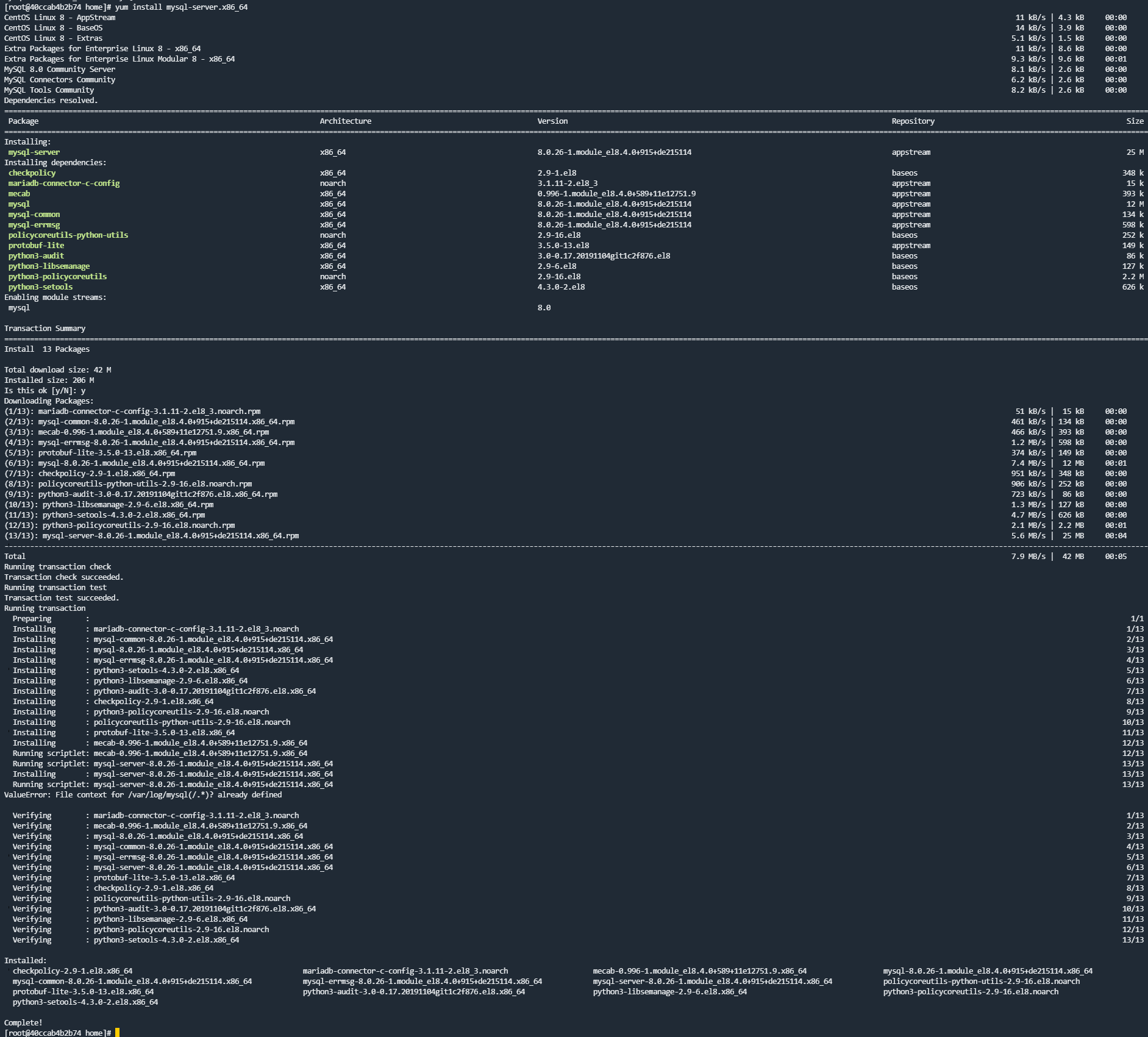Image resolution: width=1148 pixels, height=1037 pixels.
Task: Click the 'Size' column header
Action: [1135, 121]
